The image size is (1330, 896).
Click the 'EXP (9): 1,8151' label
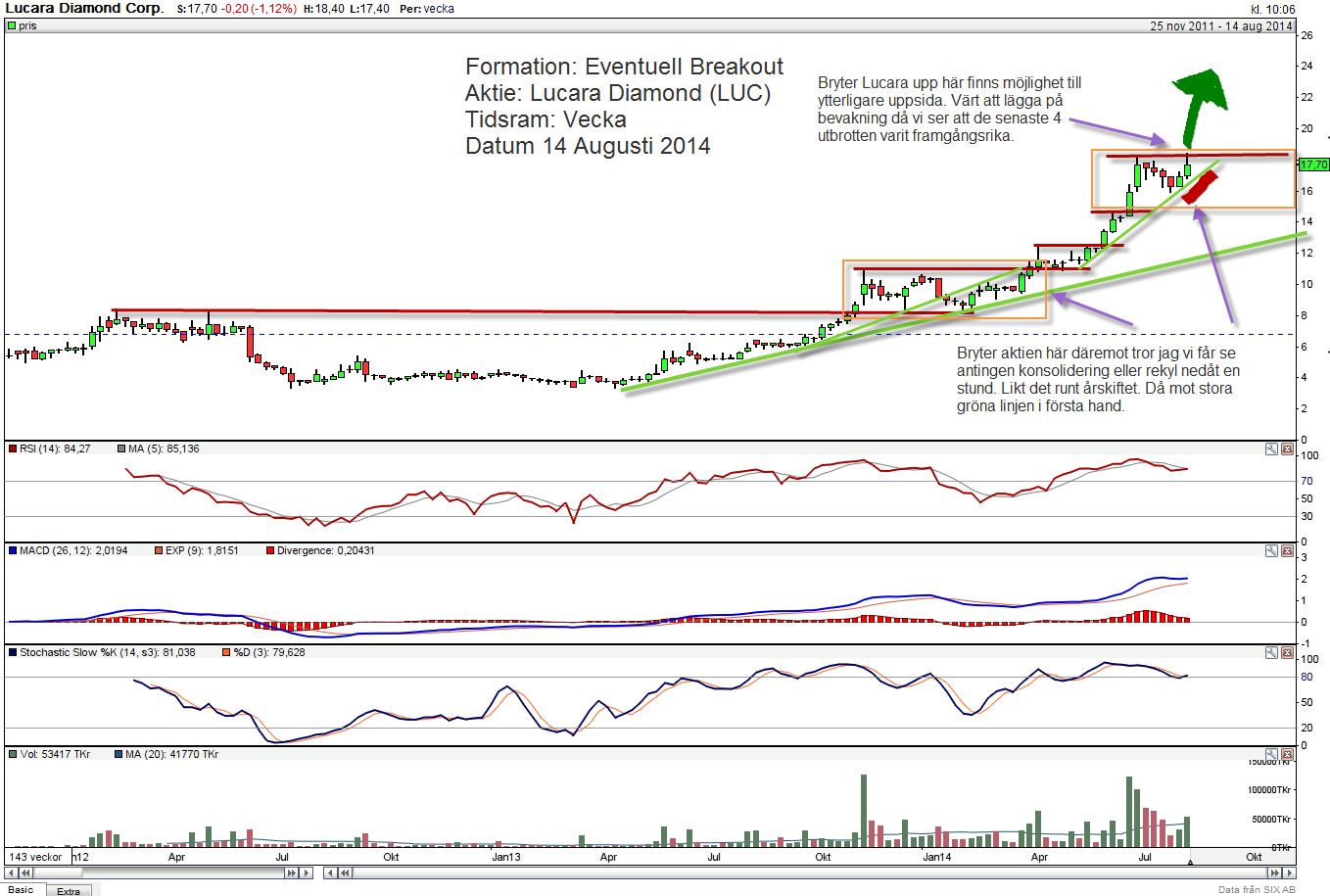pyautogui.click(x=202, y=551)
